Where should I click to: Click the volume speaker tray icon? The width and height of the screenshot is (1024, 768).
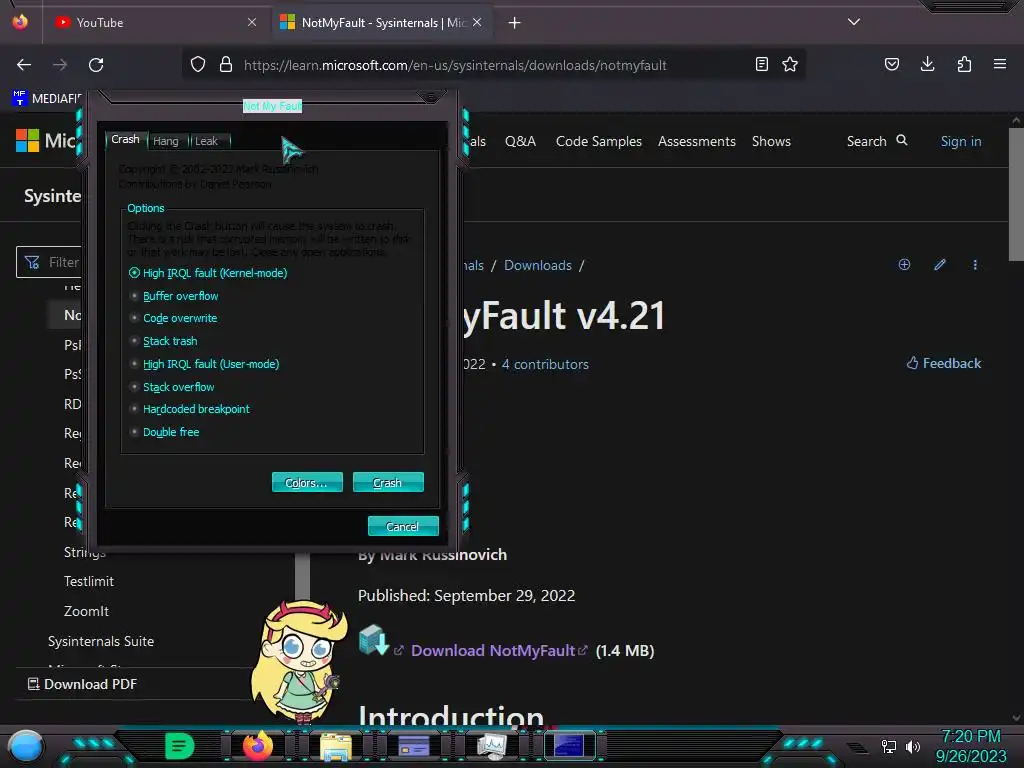click(x=912, y=746)
